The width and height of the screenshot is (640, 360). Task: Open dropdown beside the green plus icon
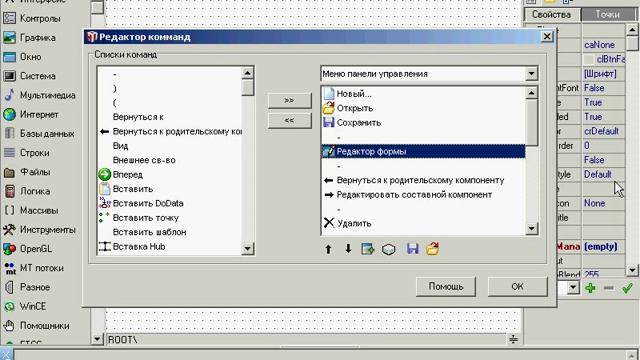[573, 288]
